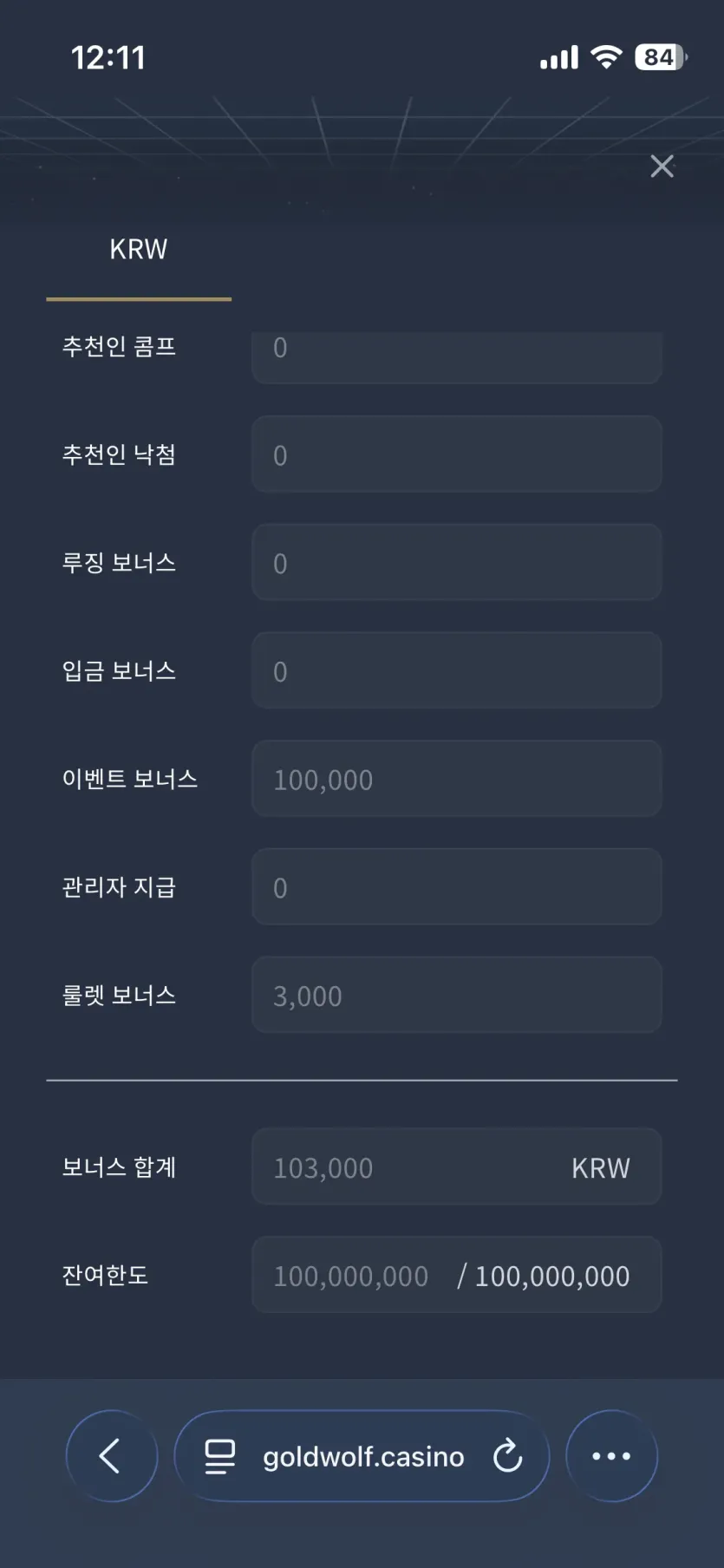
Task: Select the 추천인 낙첨 value field
Action: (457, 454)
